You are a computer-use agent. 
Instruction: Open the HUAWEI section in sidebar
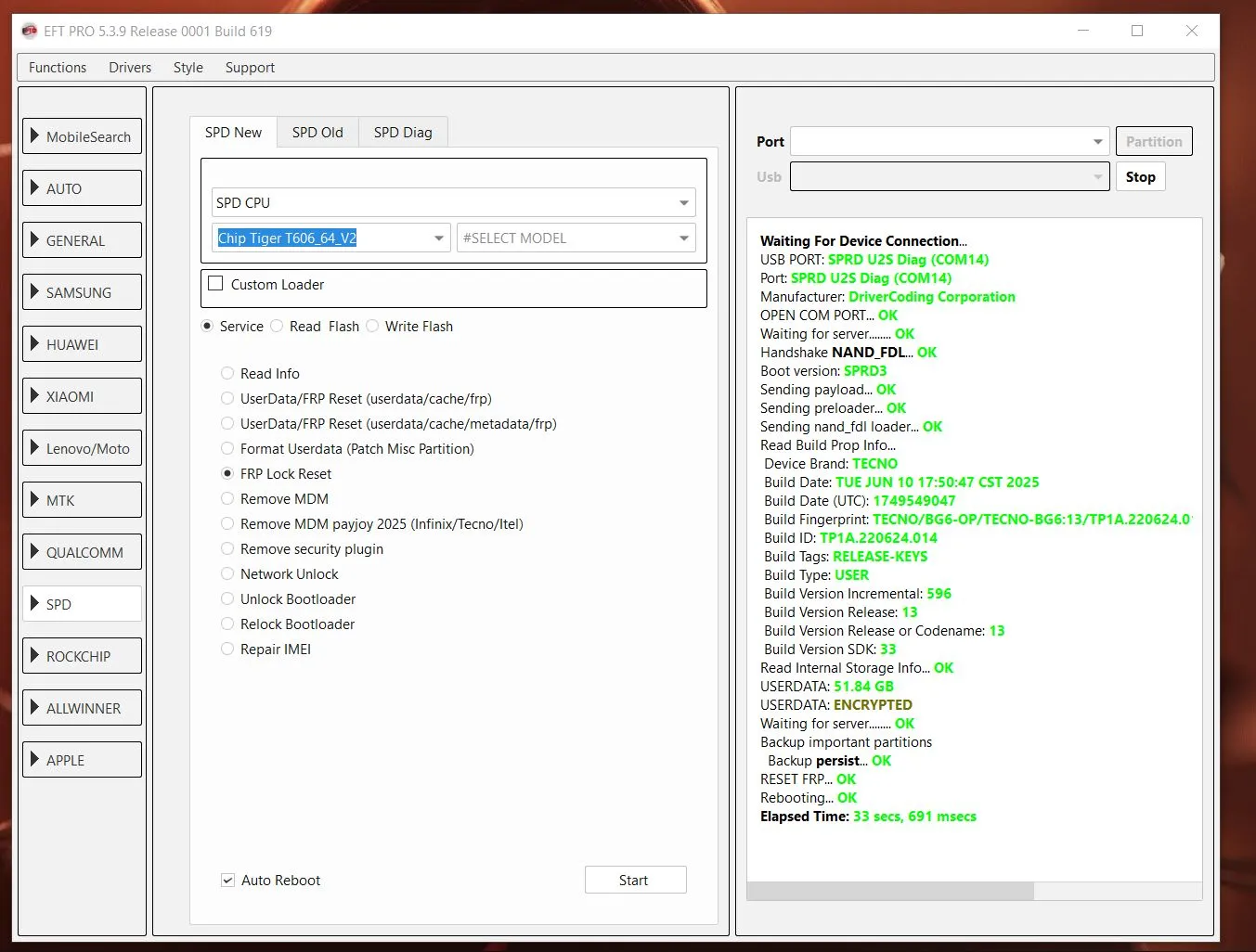[x=82, y=344]
